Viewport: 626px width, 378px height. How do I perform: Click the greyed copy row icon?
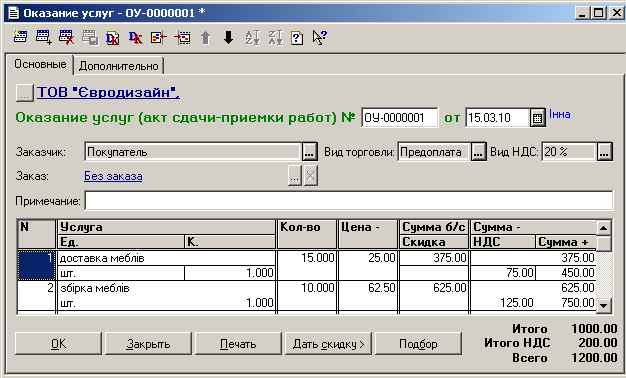coord(90,38)
